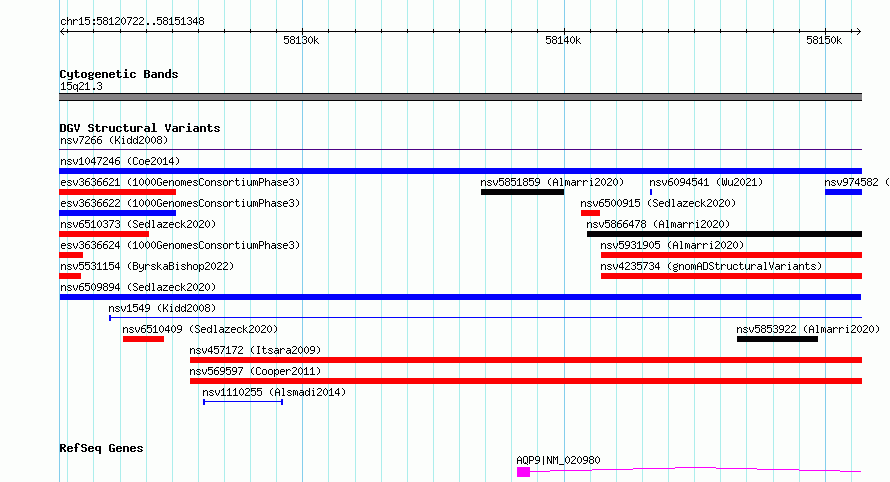Click the nsv457172 (Itsara2009) red bar

526,360
